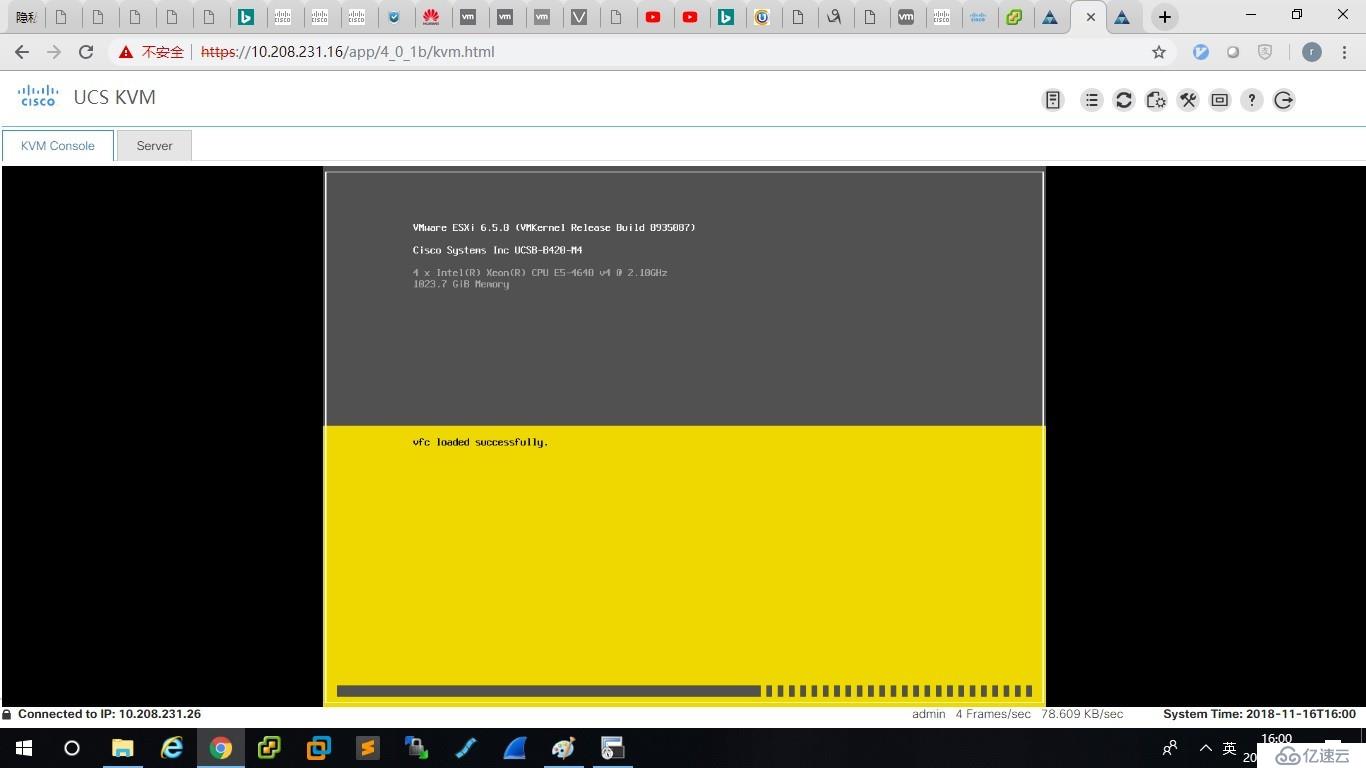Open the blue feather app on taskbar
The image size is (1366, 768).
[466, 748]
